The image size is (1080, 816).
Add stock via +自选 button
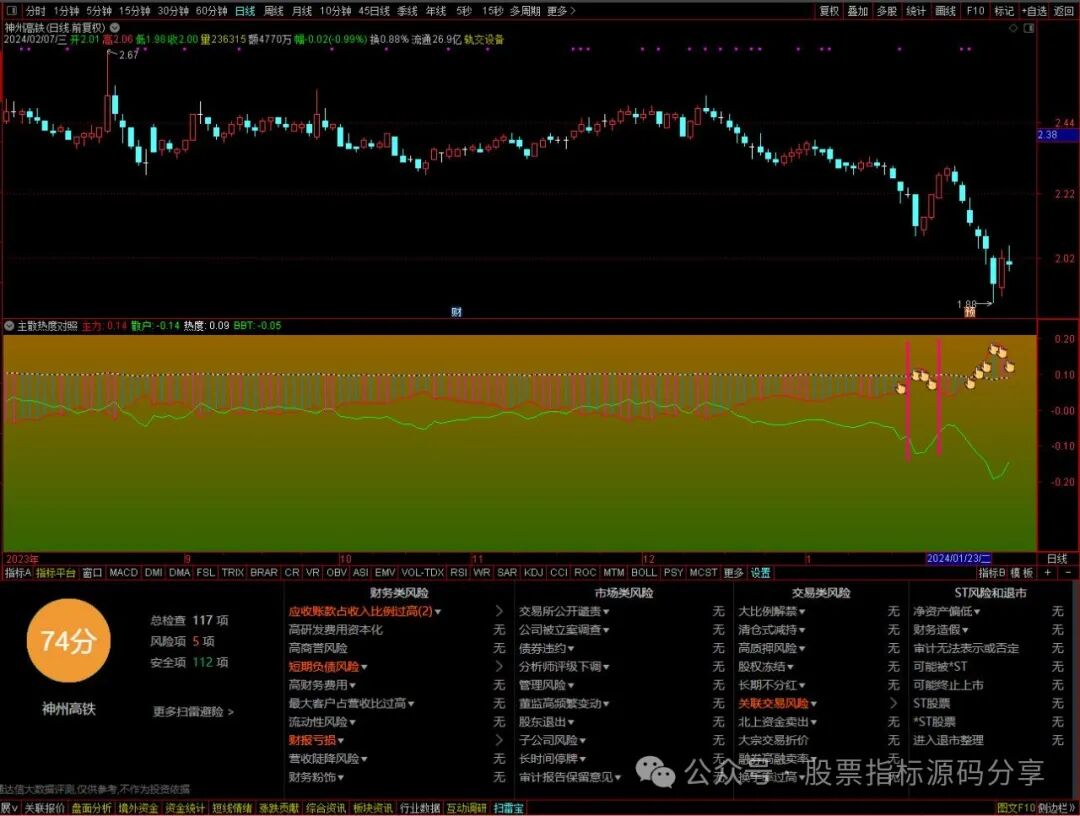[x=1034, y=11]
